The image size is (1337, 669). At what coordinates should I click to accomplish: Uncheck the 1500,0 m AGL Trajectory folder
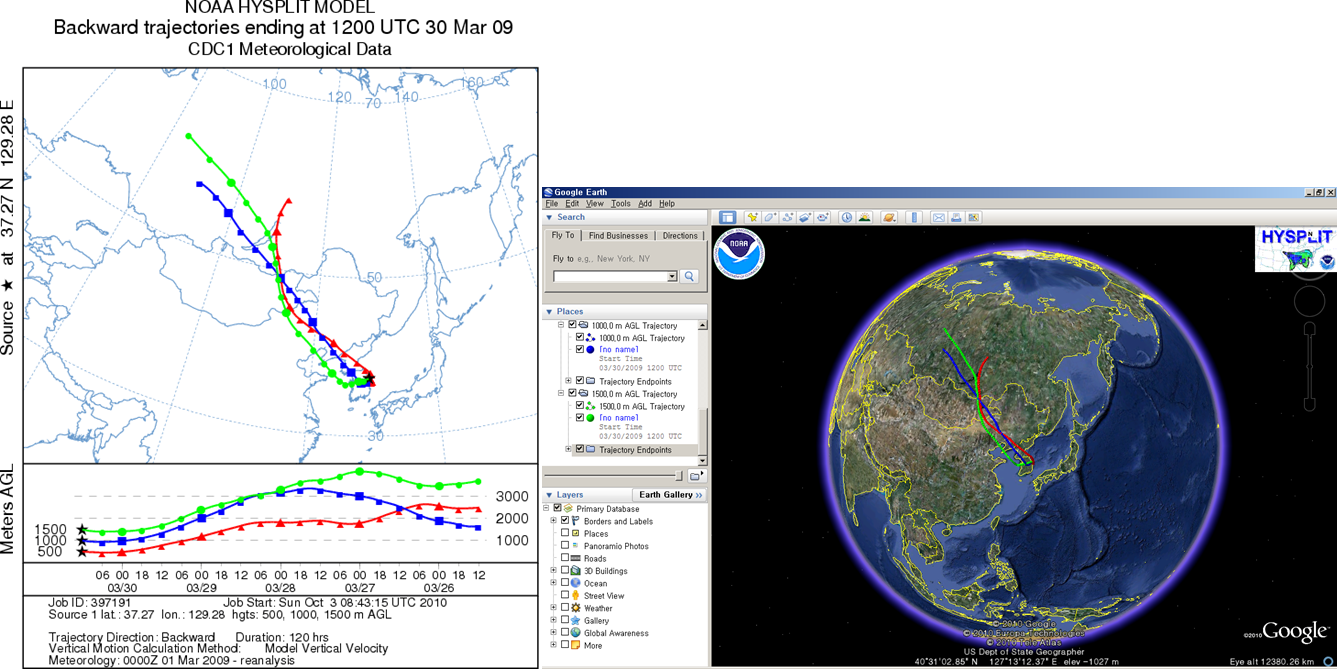pyautogui.click(x=572, y=393)
